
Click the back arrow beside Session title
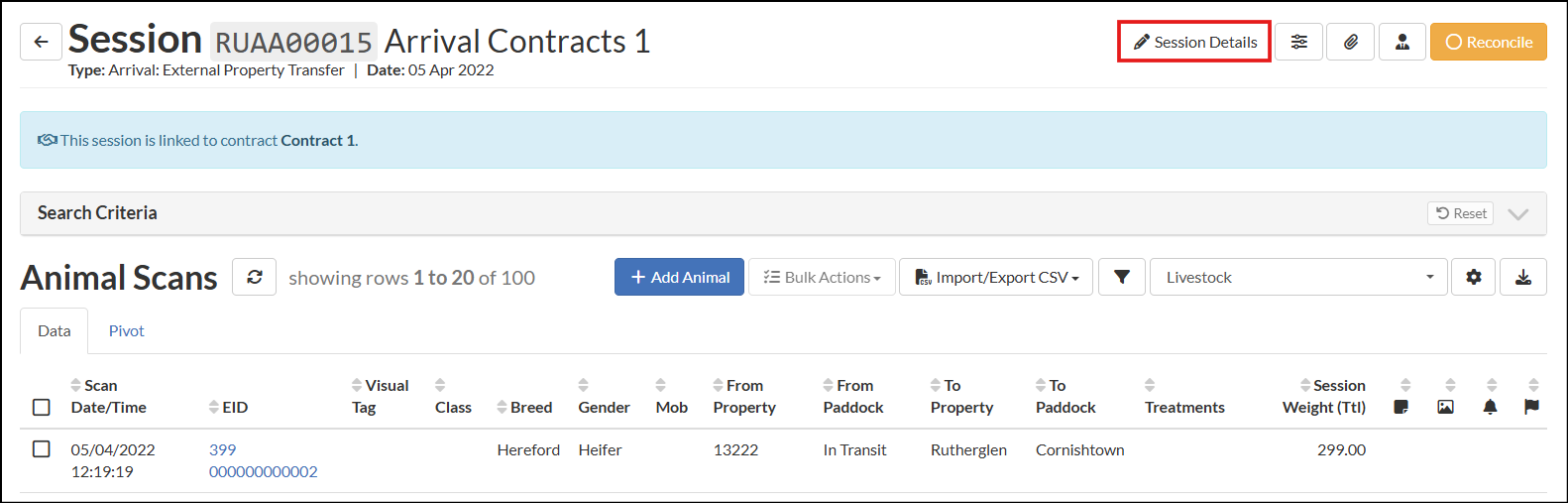41,42
